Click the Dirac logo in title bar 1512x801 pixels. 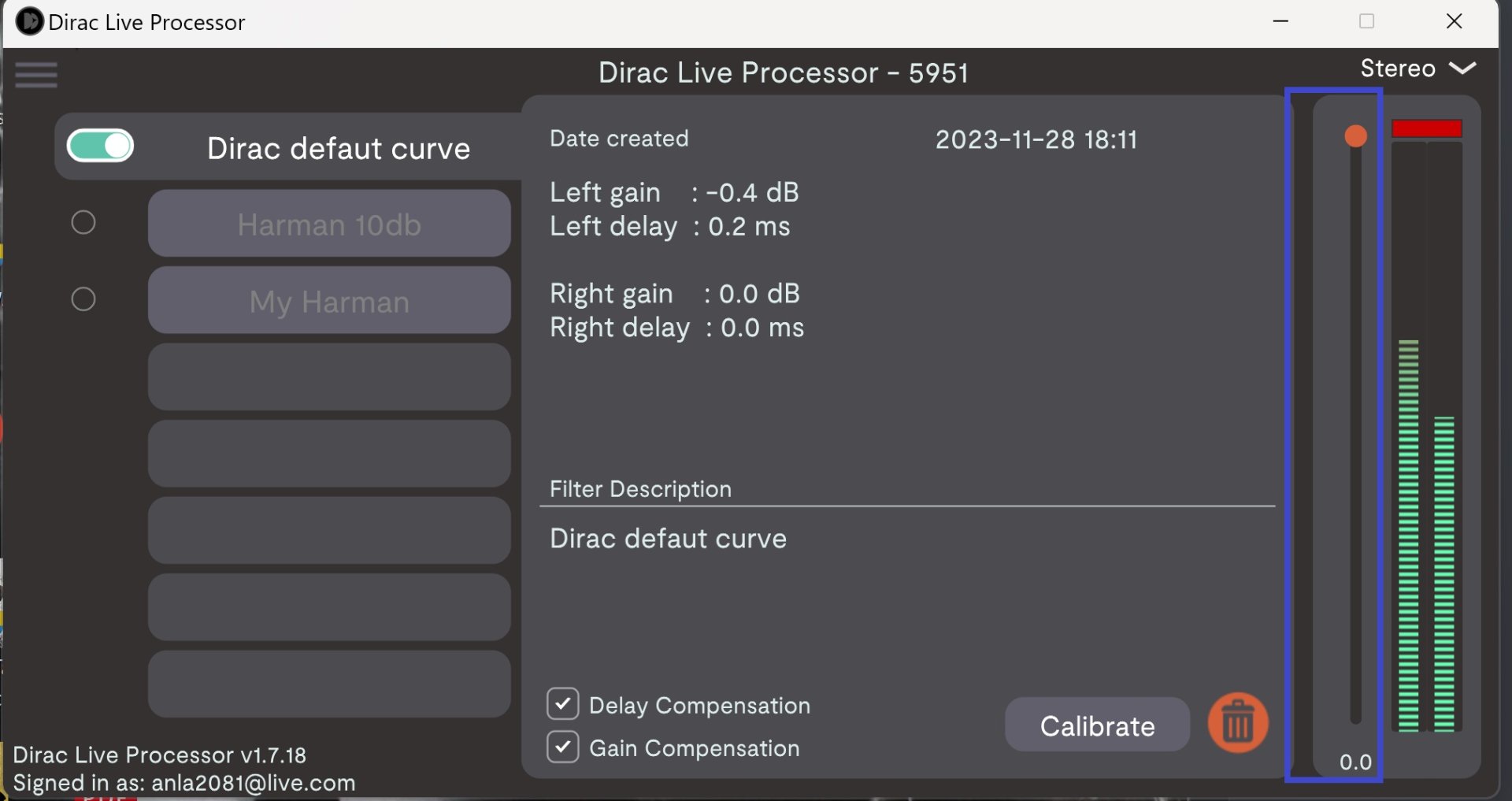tap(29, 21)
